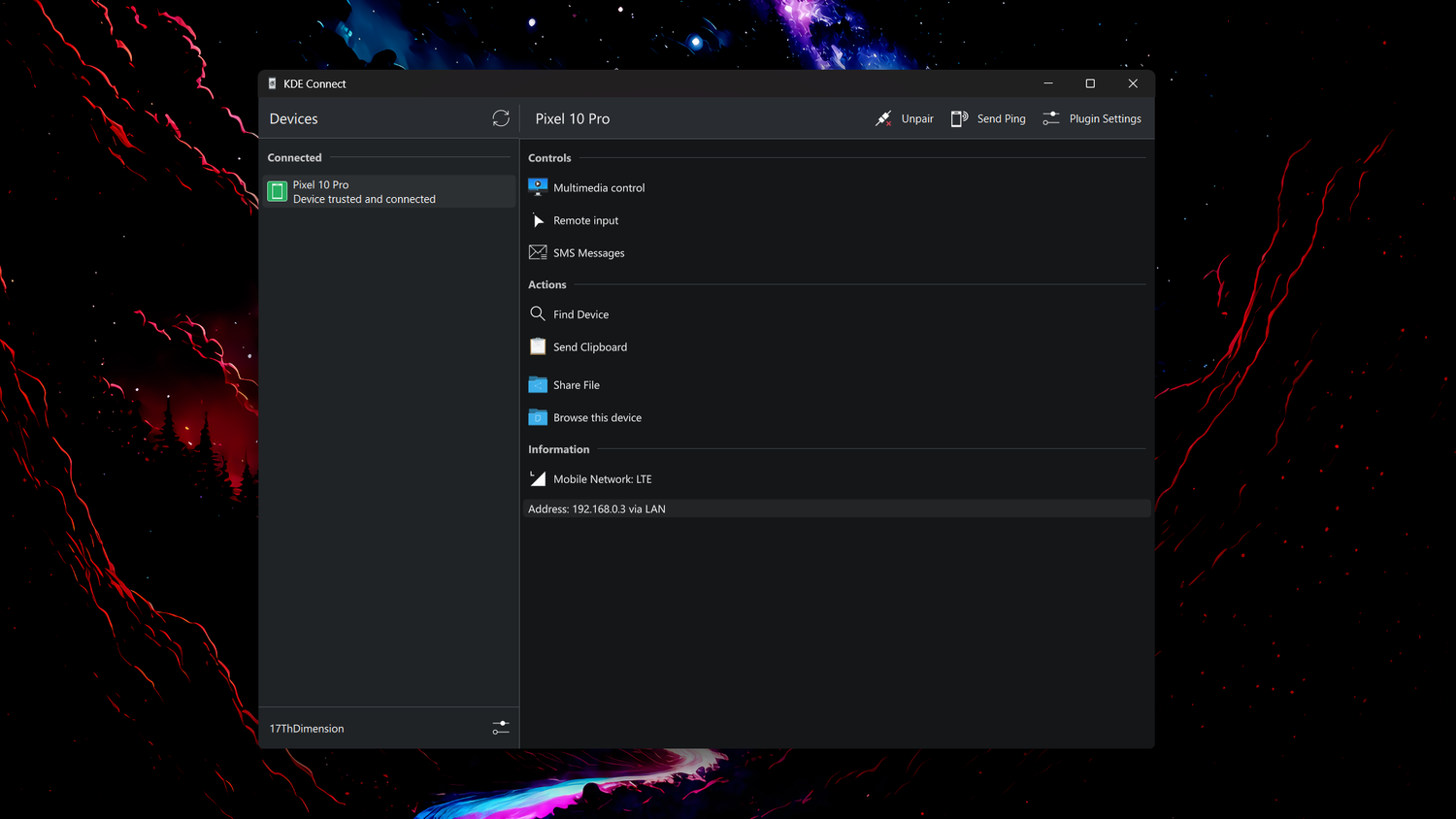This screenshot has height=819, width=1456.
Task: Open settings next to 17ThDimension
Action: pos(501,728)
